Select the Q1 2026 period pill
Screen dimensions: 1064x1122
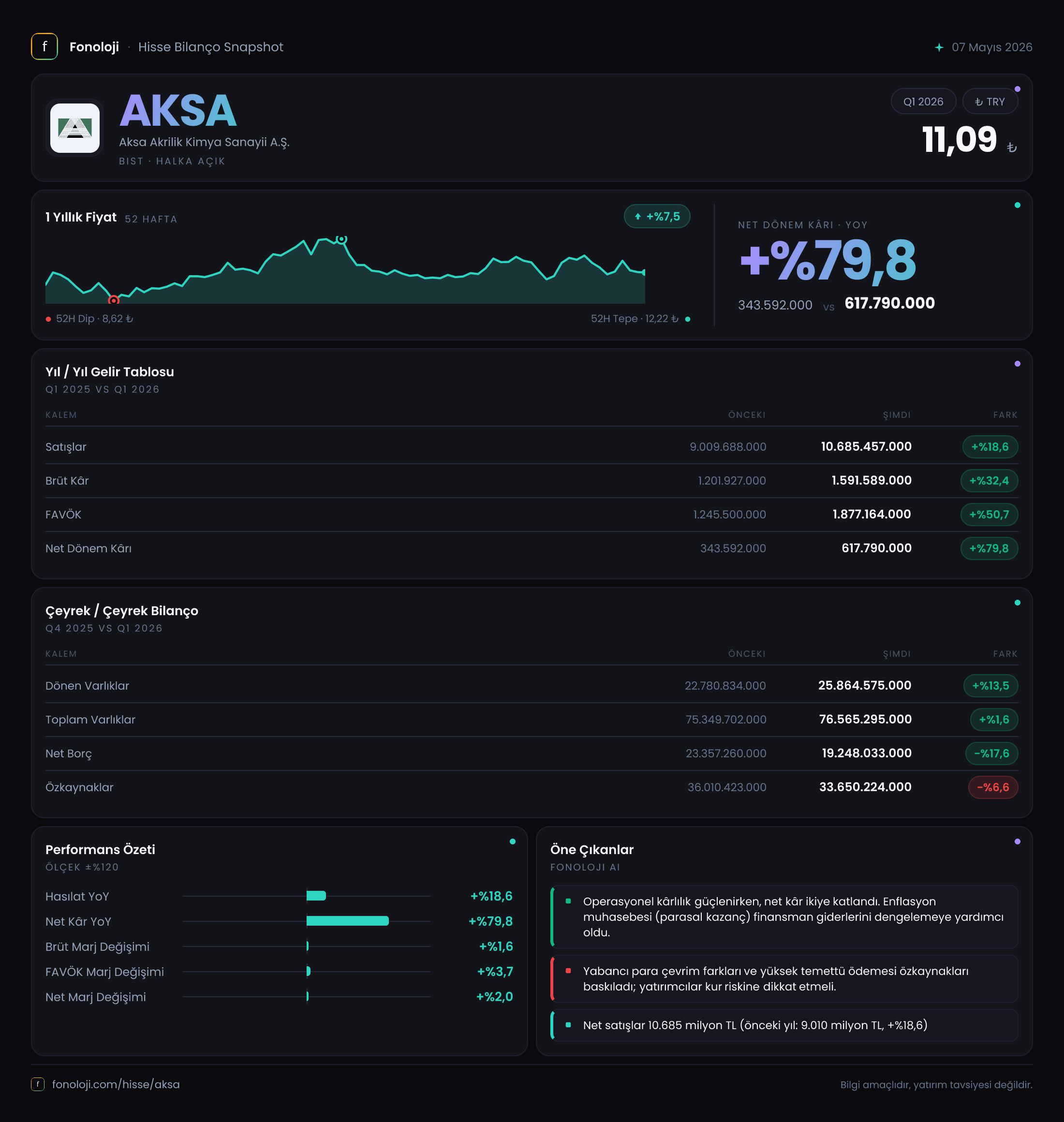(923, 102)
